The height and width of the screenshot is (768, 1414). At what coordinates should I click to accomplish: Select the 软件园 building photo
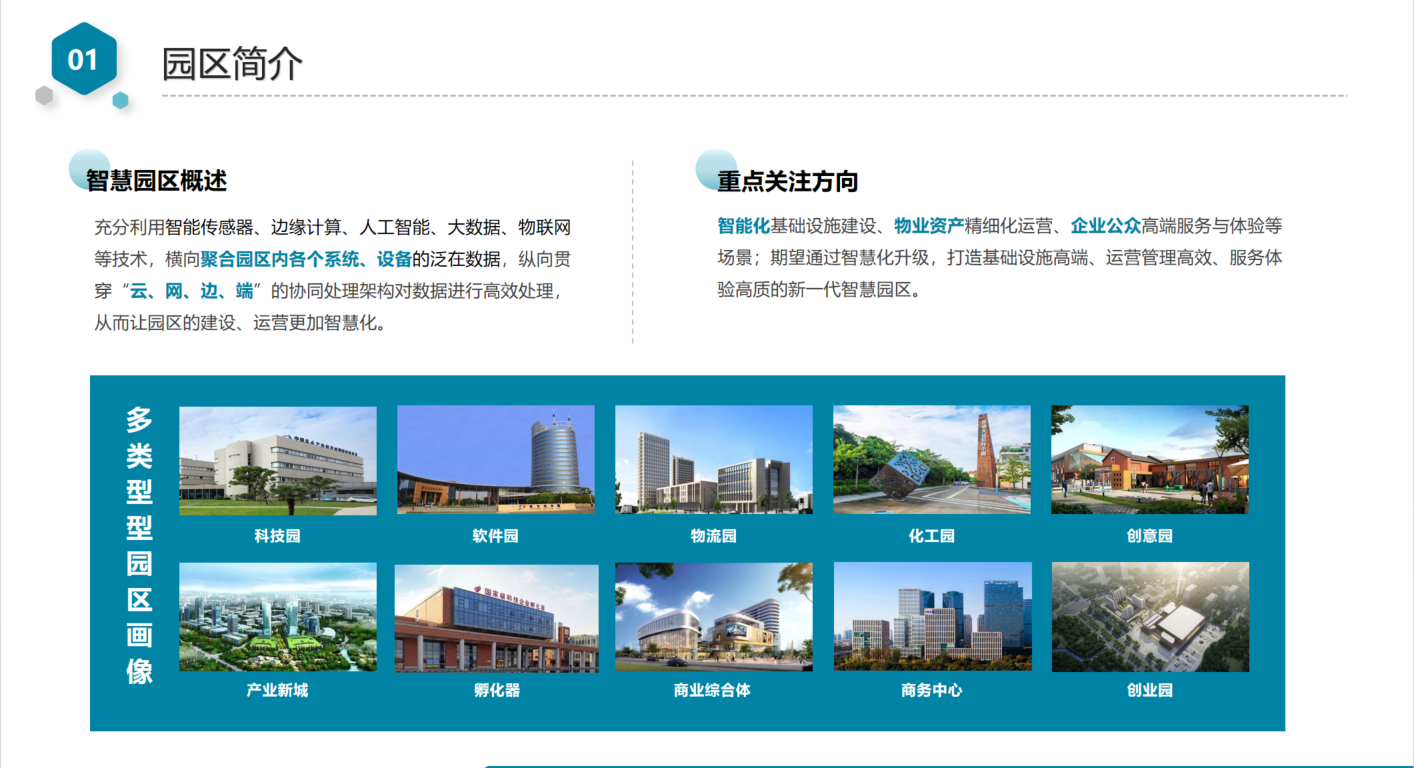(496, 460)
